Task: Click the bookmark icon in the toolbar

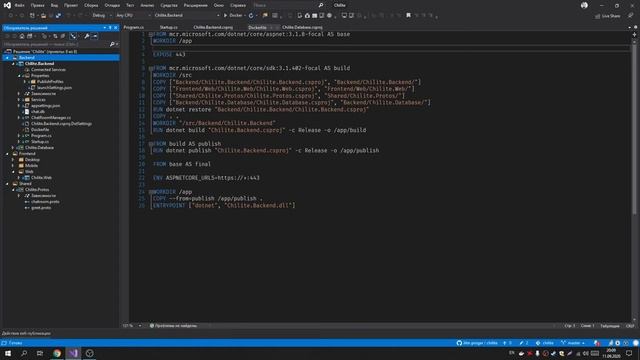Action: pyautogui.click(x=408, y=16)
